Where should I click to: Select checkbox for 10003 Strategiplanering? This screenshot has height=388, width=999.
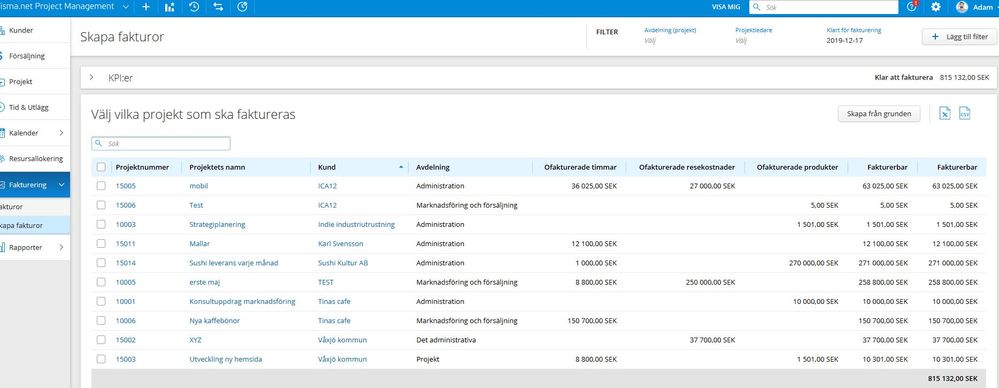tap(101, 224)
